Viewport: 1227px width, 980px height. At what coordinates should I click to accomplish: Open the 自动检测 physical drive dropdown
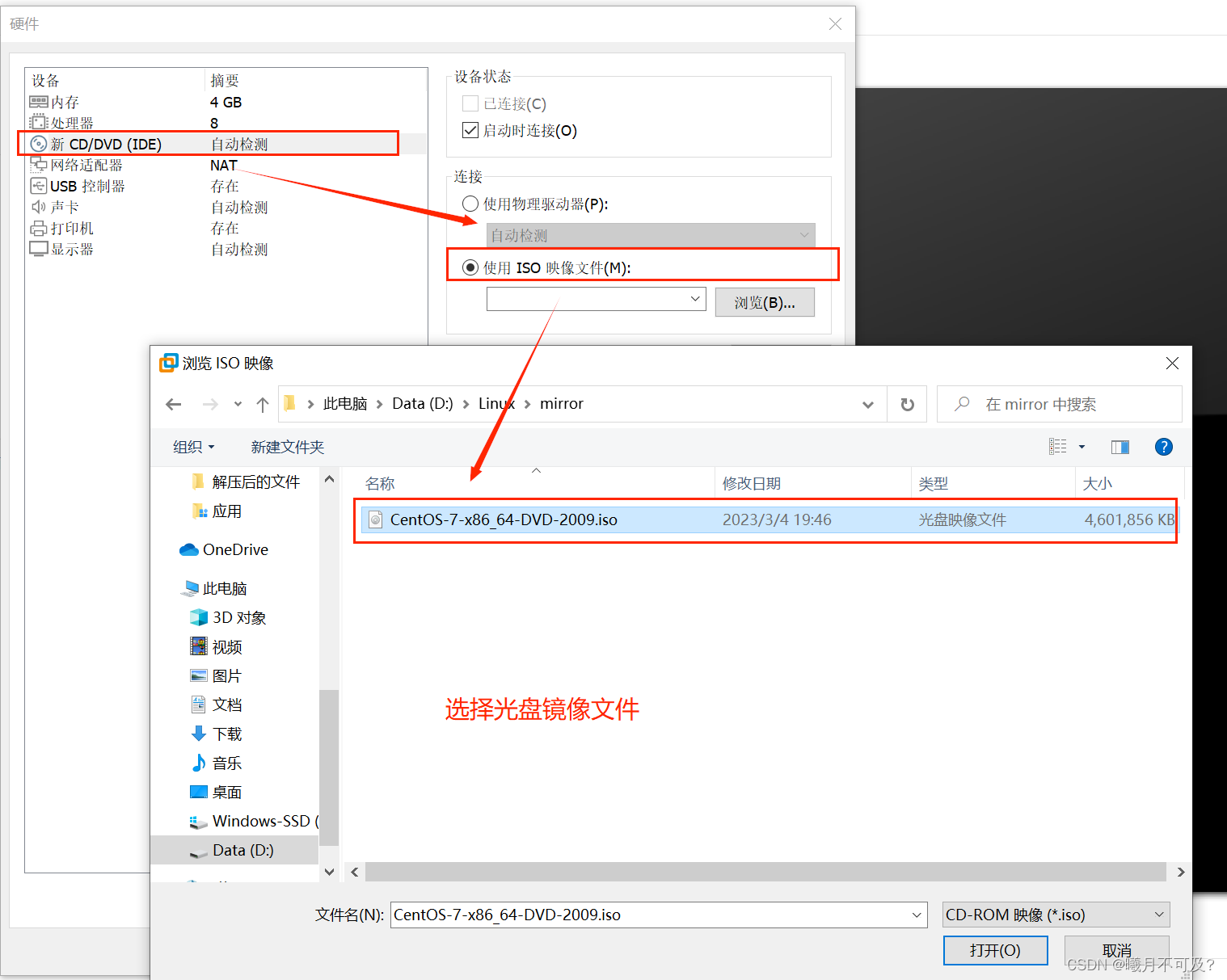click(651, 235)
